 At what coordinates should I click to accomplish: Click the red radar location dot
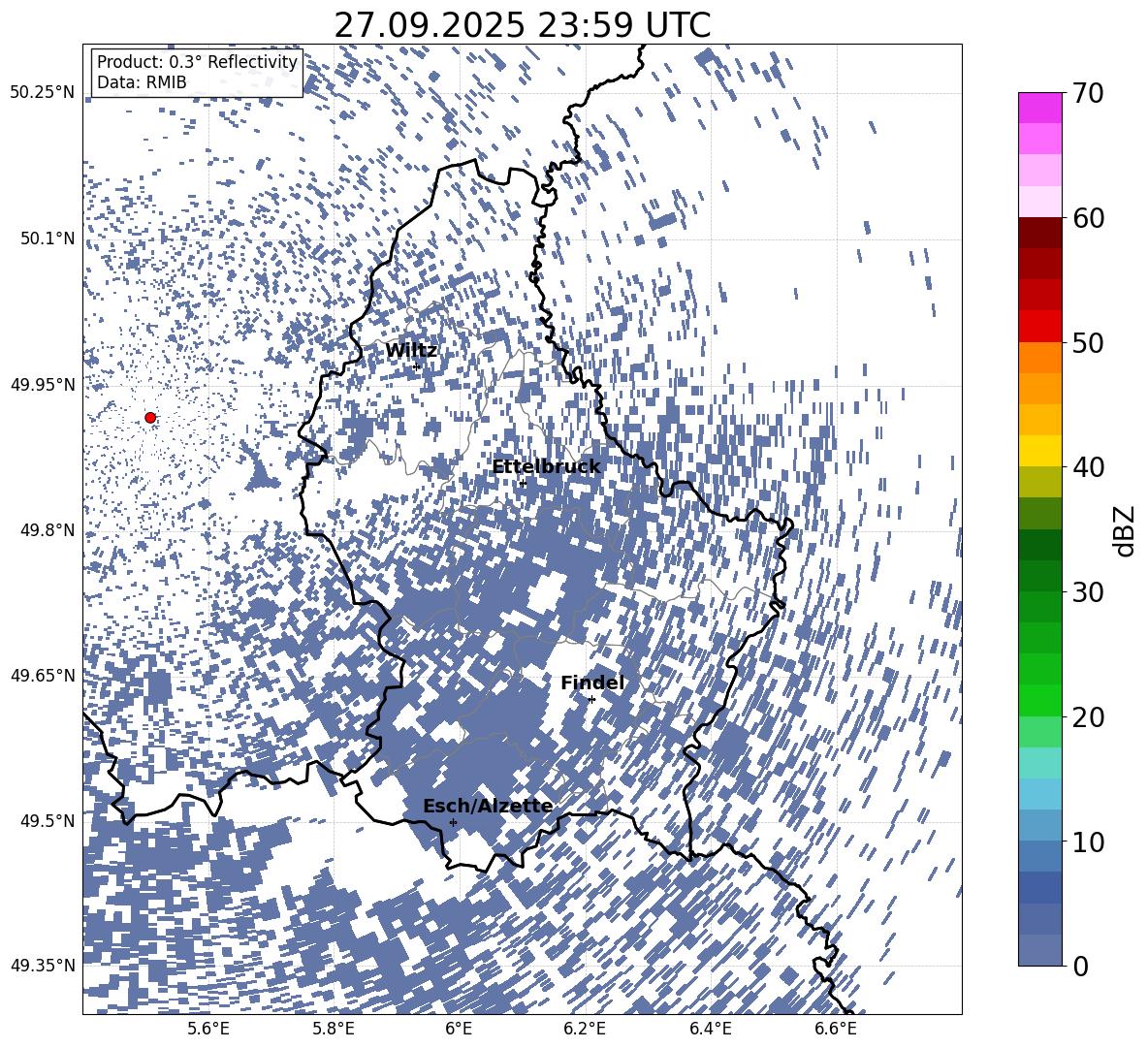(x=150, y=417)
